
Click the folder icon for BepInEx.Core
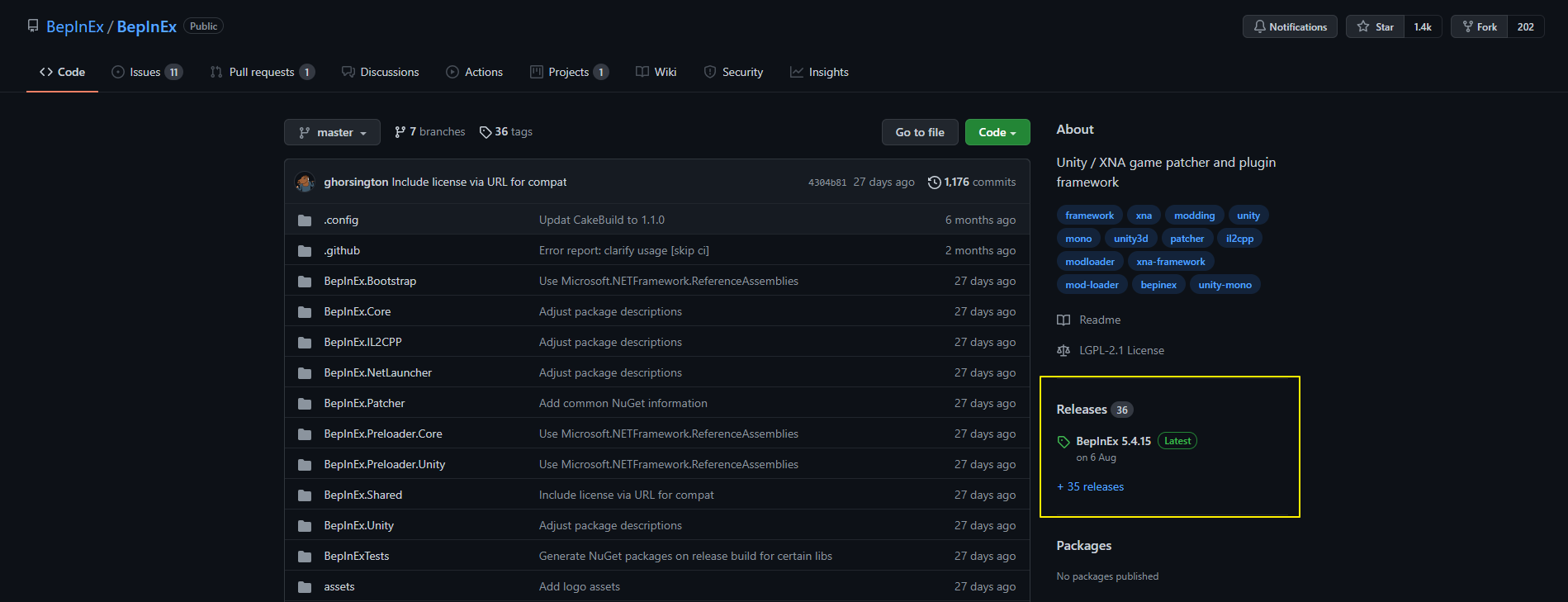point(305,312)
